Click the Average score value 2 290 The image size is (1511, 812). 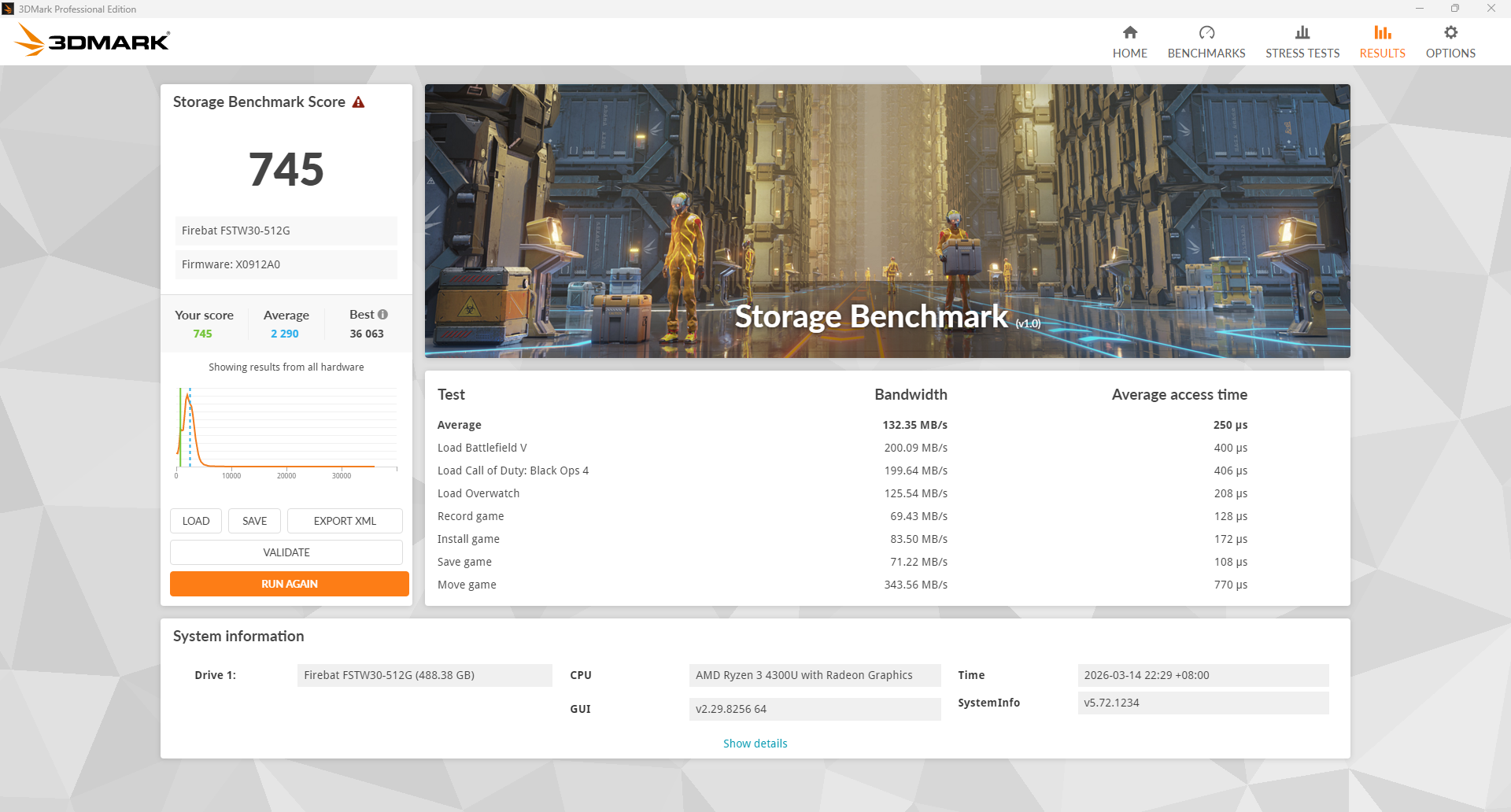[x=285, y=334]
